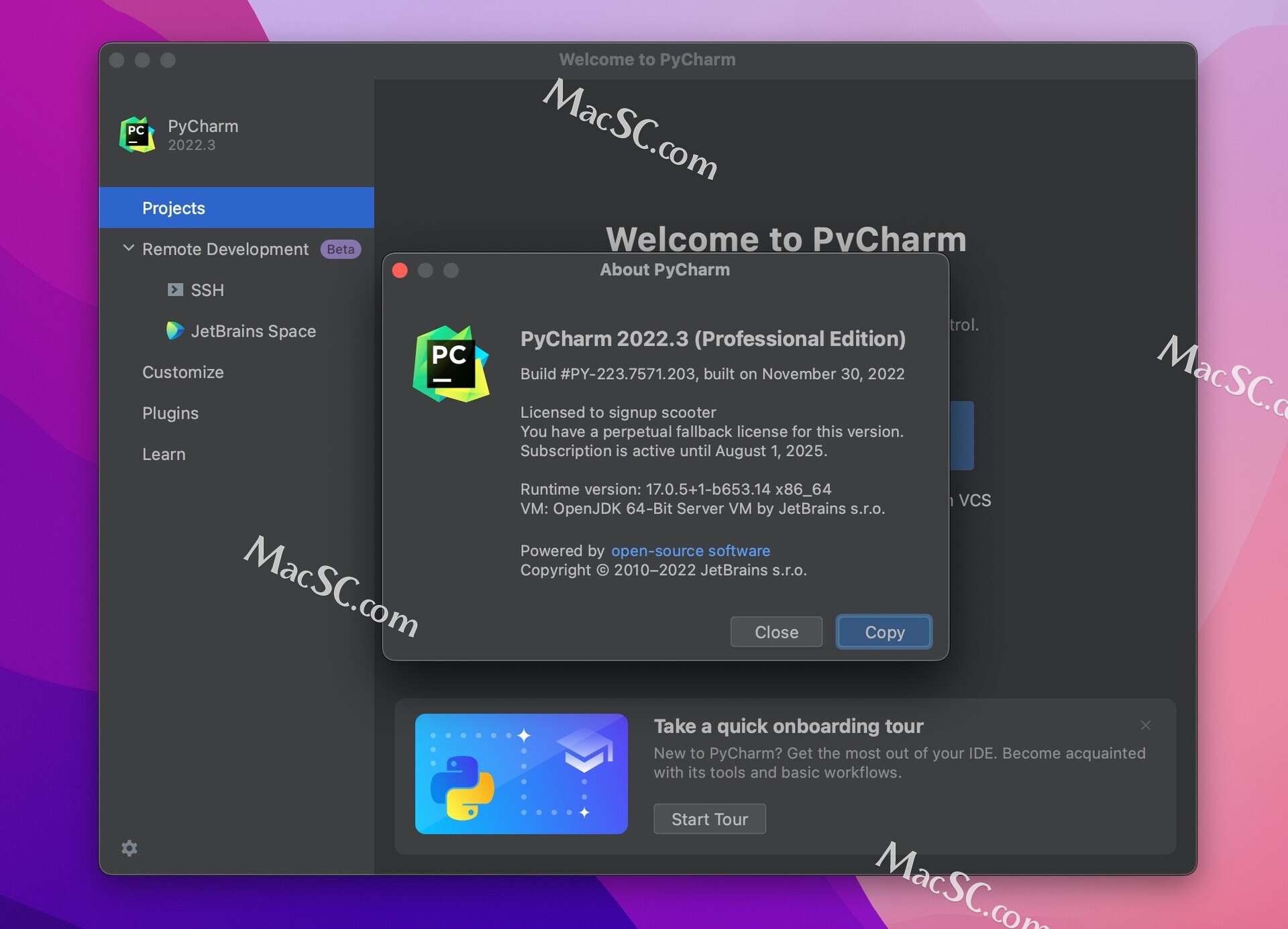Collapse the Remote Development section
This screenshot has width=1288, height=929.
click(x=127, y=248)
